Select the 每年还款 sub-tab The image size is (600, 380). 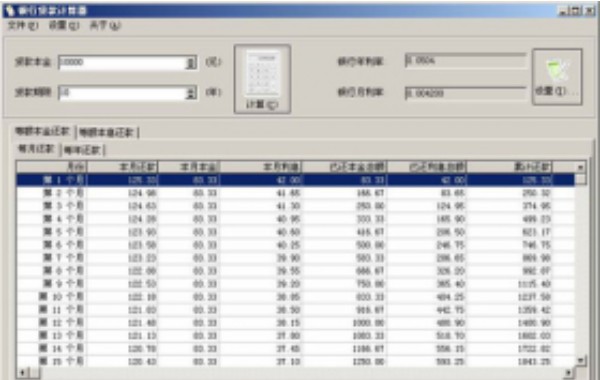click(x=82, y=150)
